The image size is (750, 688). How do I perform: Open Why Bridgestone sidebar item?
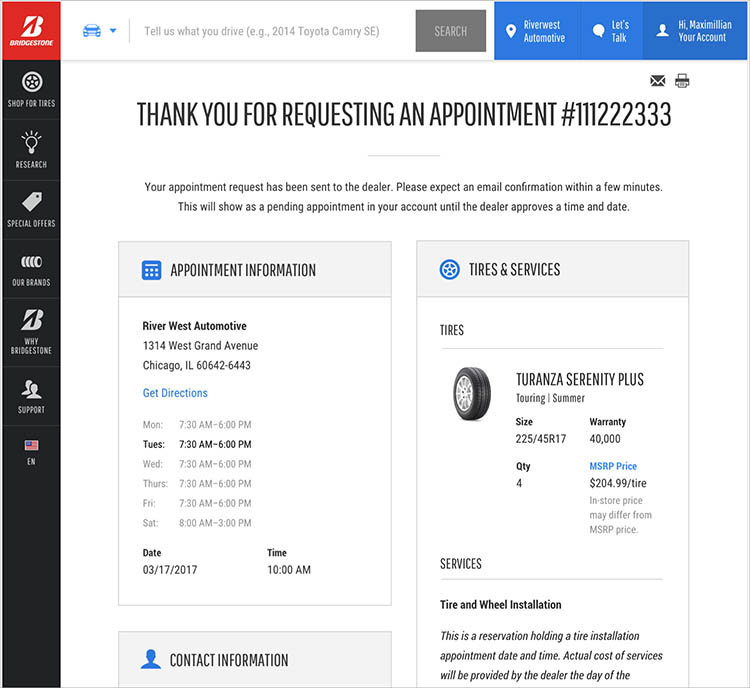click(30, 332)
